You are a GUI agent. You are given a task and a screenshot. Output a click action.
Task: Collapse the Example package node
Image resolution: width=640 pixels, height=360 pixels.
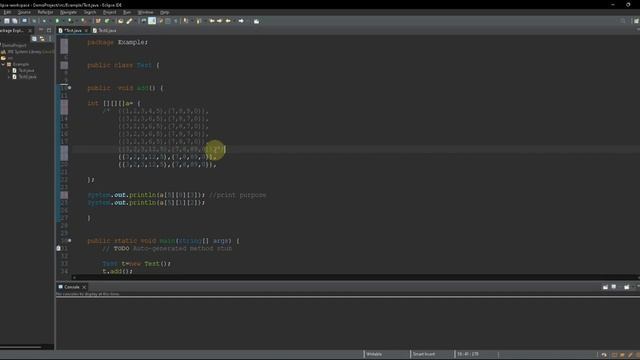(3, 64)
